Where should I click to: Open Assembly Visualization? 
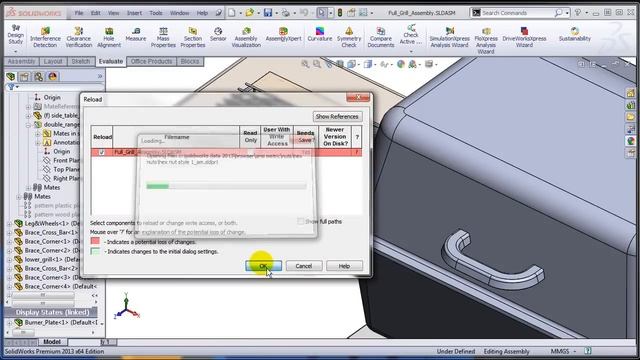246,37
